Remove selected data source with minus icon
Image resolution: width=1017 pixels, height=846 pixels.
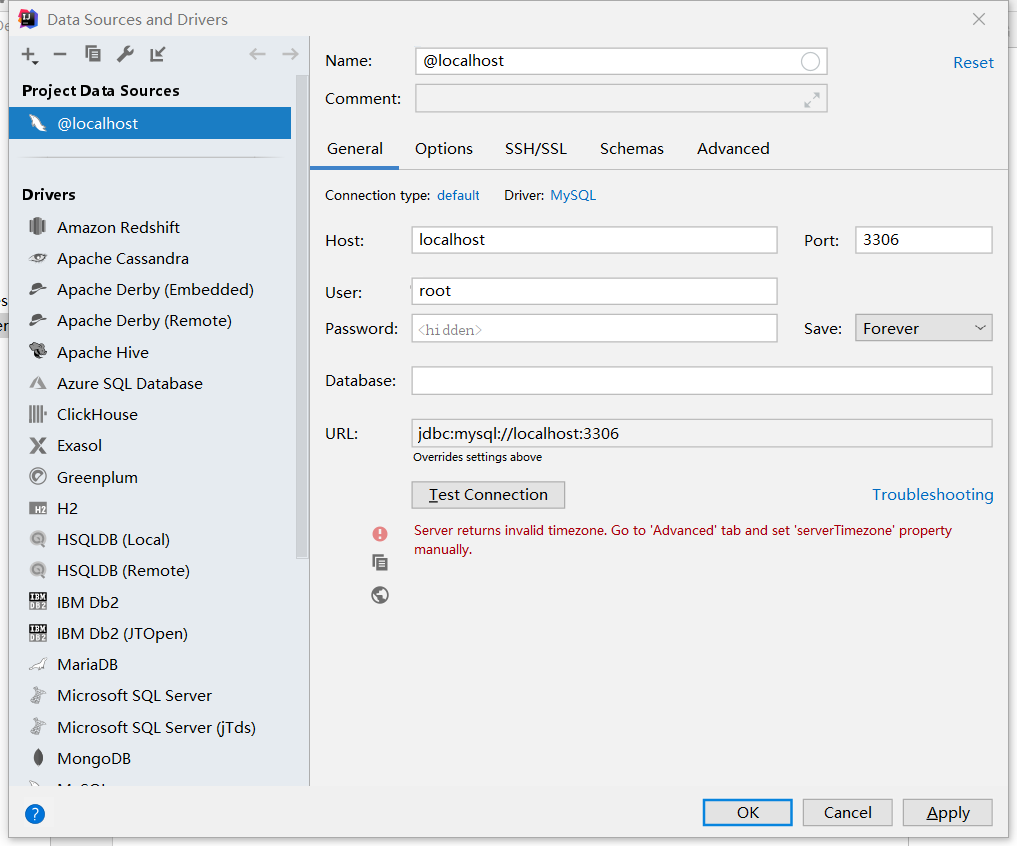coord(60,54)
